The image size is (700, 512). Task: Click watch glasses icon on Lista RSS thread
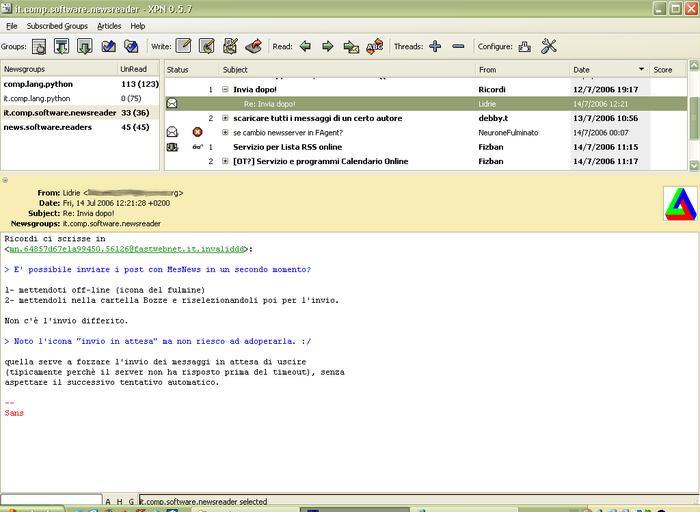197,147
